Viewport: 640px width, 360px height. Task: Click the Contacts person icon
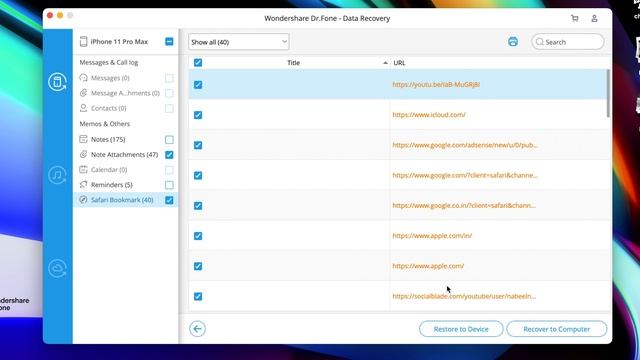click(83, 108)
